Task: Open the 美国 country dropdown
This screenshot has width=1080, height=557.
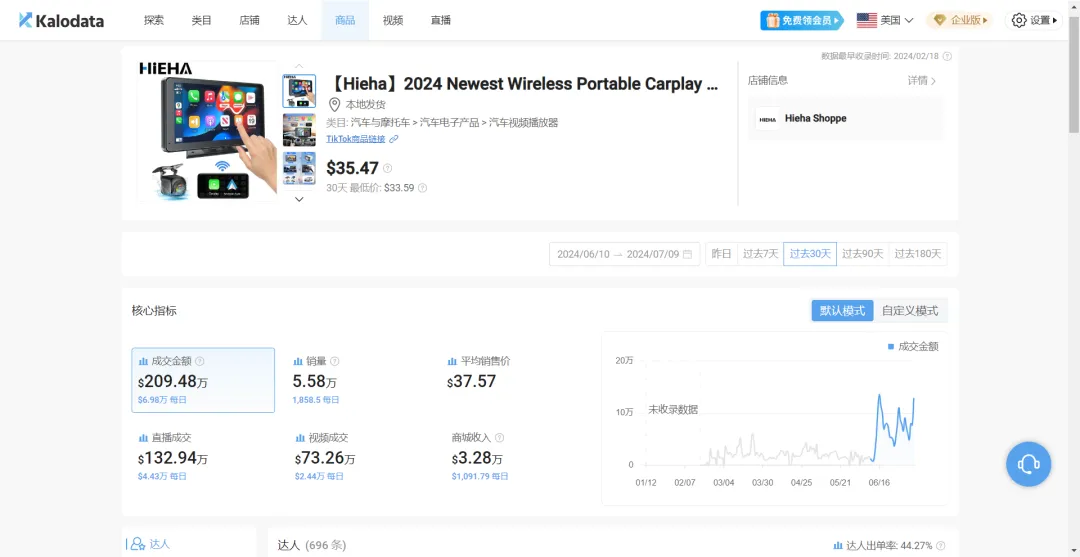Action: (x=885, y=21)
